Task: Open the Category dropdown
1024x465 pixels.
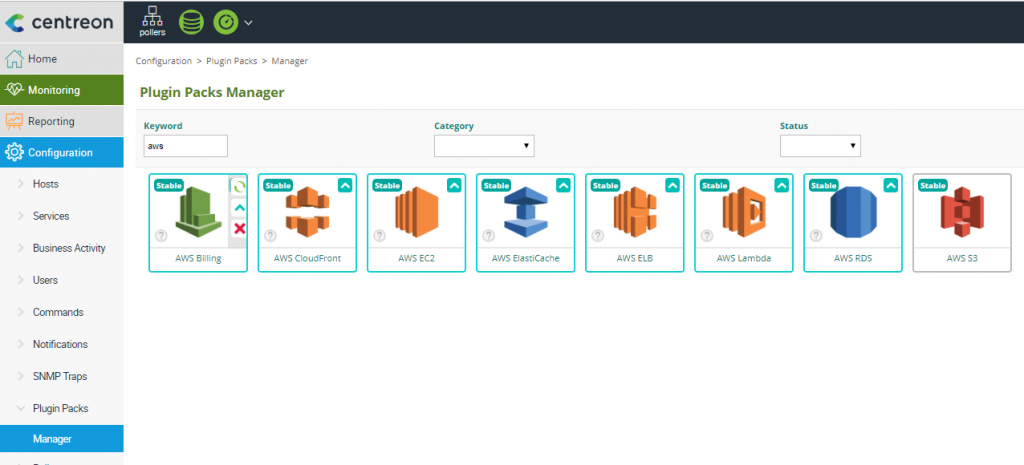Action: (484, 146)
